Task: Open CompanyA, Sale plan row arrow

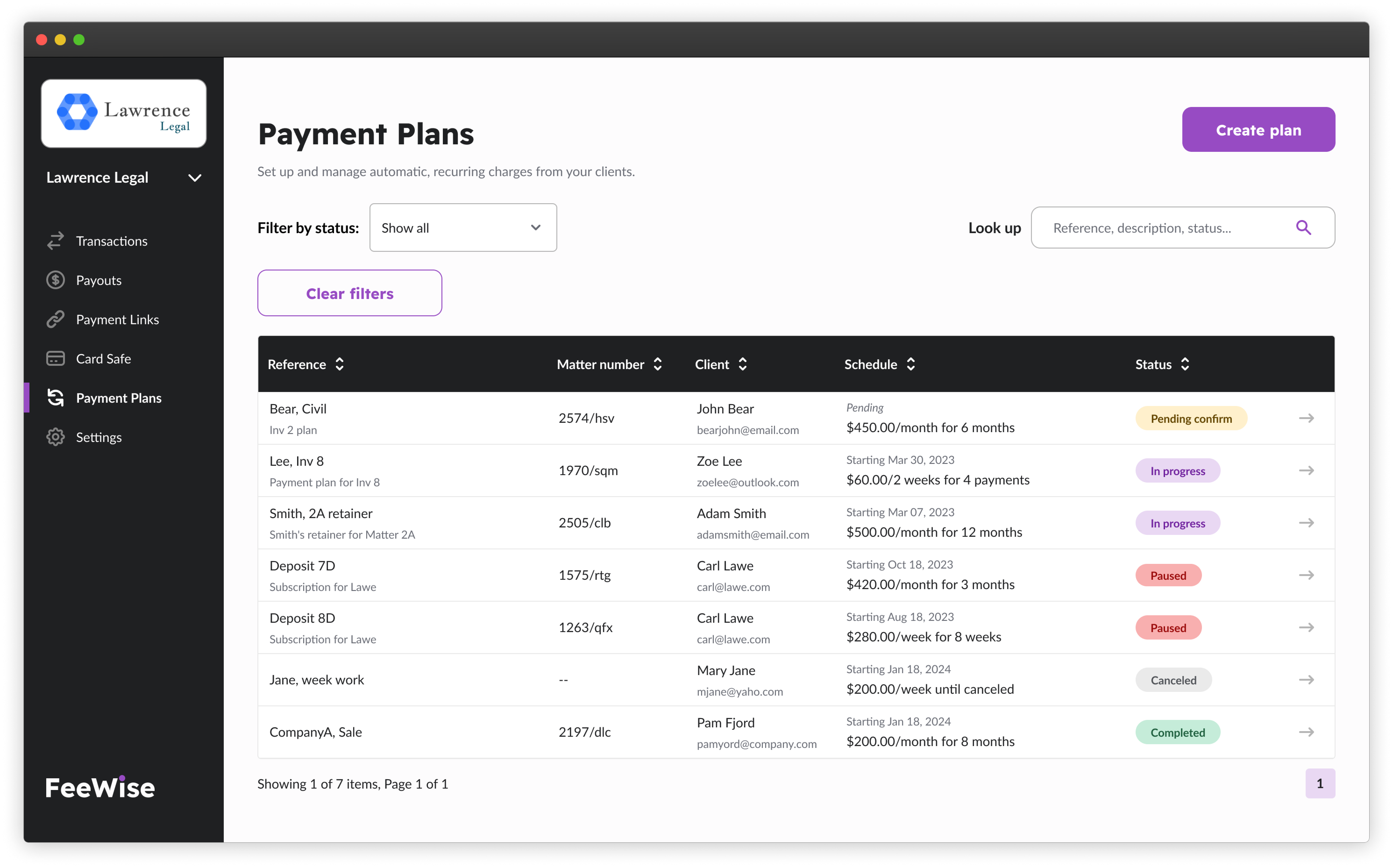Action: [1306, 732]
